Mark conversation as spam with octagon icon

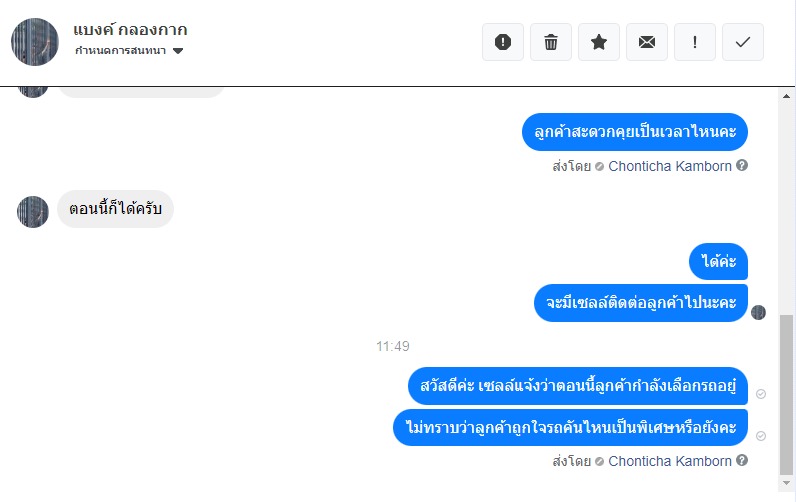pos(503,42)
